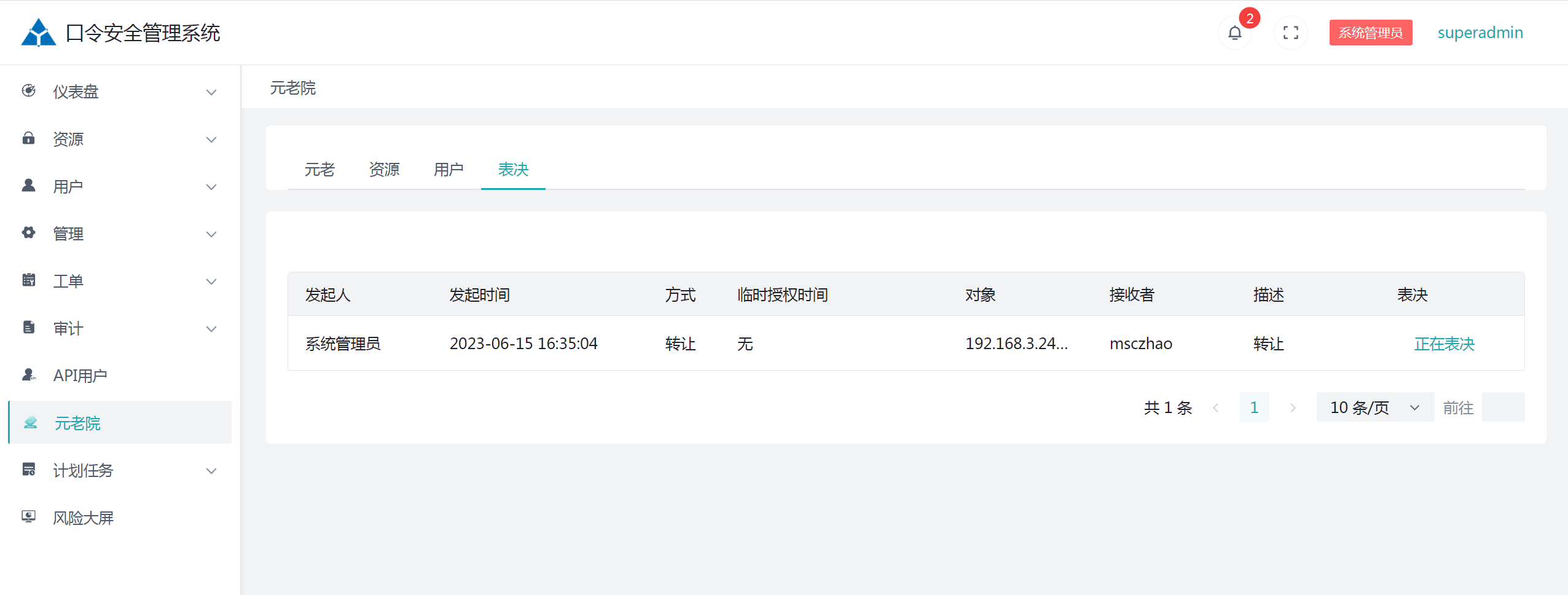Click the 工单 calendar icon in sidebar
Viewport: 1568px width, 595px height.
(29, 280)
